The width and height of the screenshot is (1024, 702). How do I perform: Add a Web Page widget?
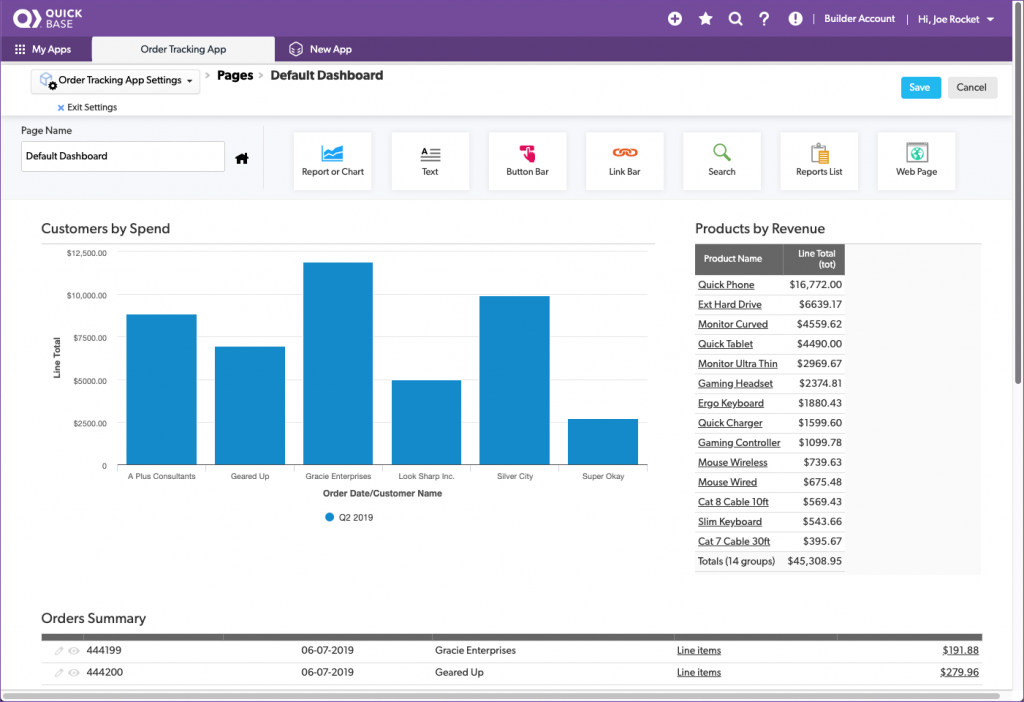(x=916, y=161)
